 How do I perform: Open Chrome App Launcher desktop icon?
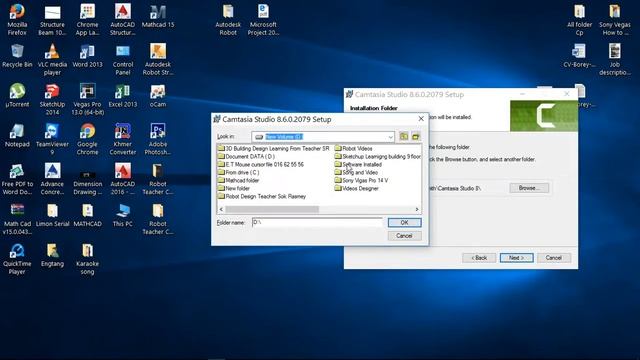(87, 20)
